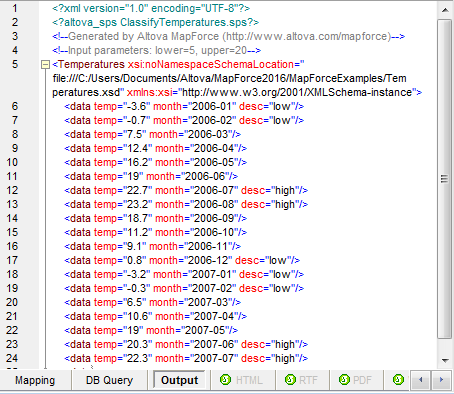The image size is (454, 394).
Task: Click the data row with temp="22.7"
Action: point(186,190)
